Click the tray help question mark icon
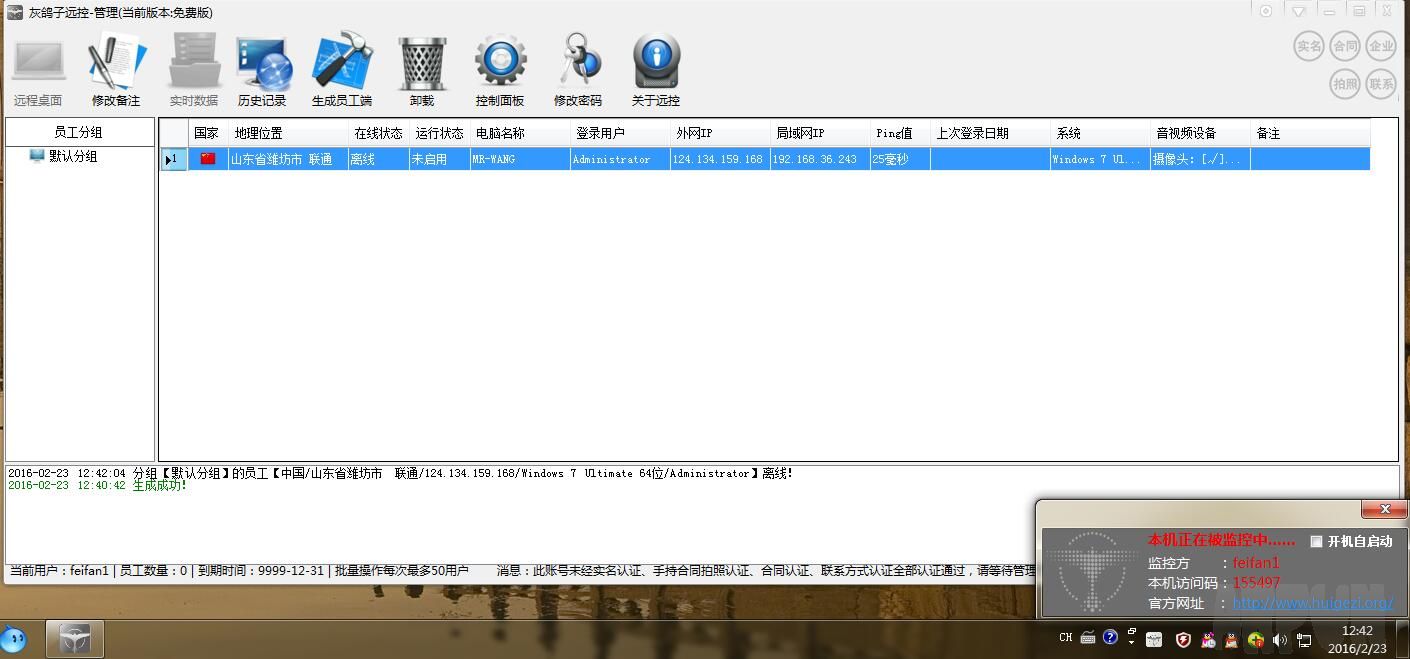The image size is (1410, 659). coord(1110,637)
